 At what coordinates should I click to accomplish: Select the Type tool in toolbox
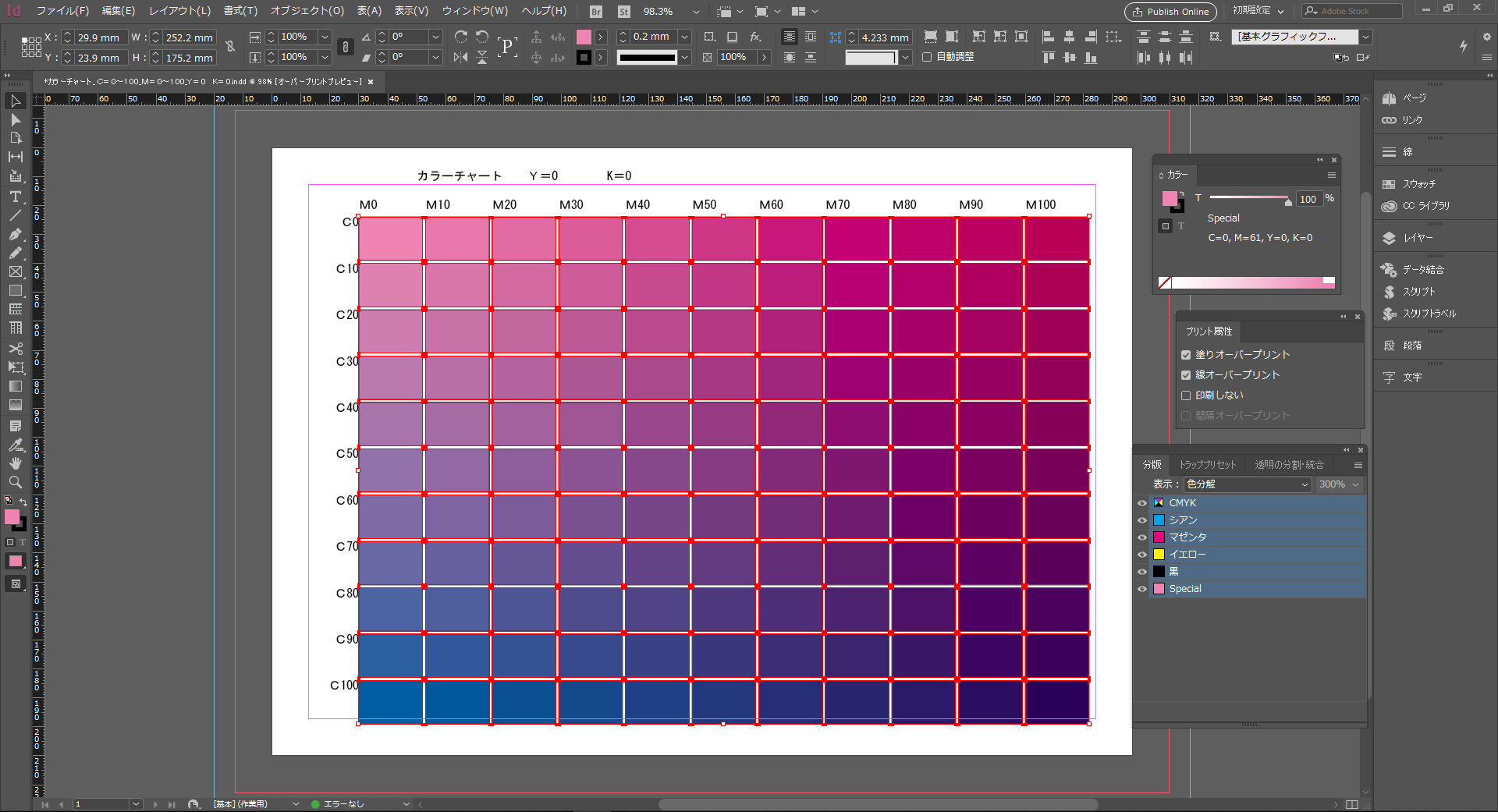tap(15, 197)
